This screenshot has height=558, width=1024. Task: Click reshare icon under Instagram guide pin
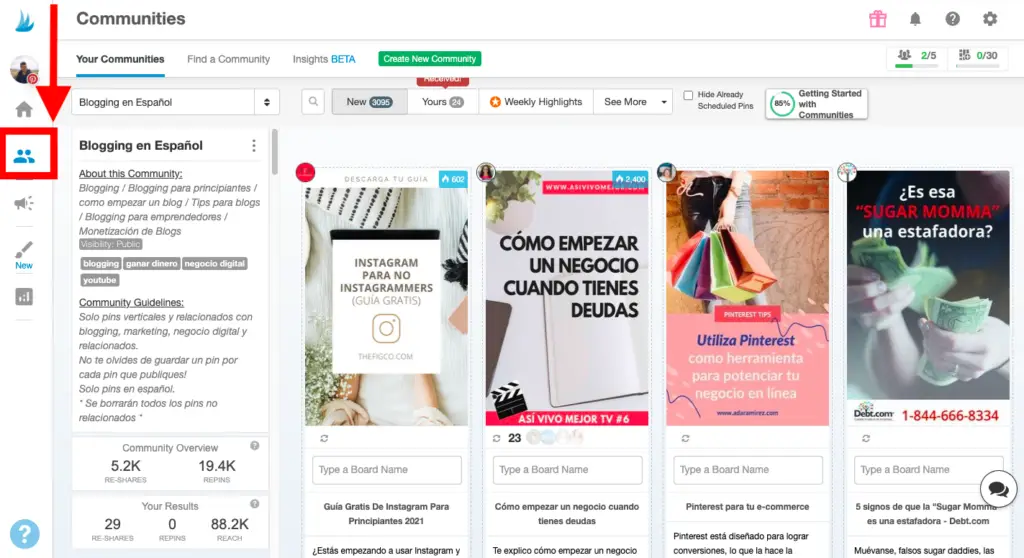click(x=324, y=438)
